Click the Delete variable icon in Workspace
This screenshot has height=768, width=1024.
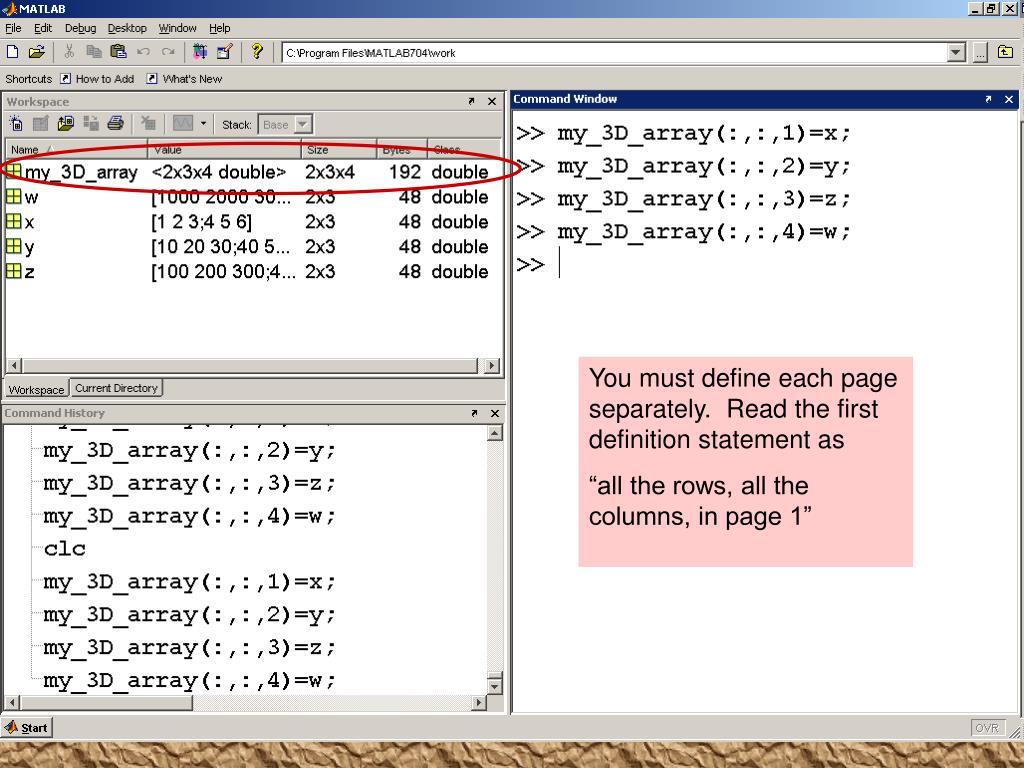[x=149, y=123]
